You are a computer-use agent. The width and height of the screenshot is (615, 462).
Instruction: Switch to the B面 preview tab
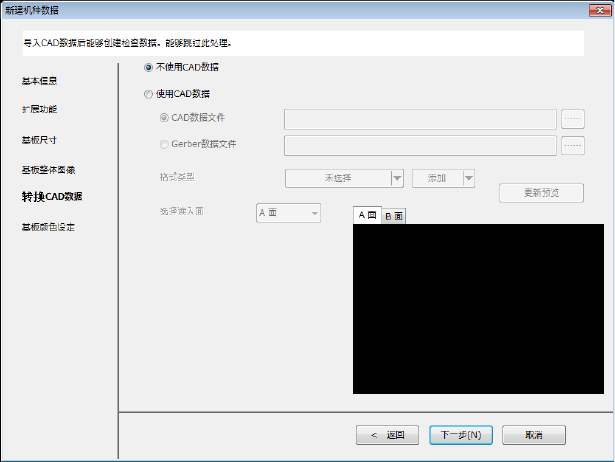pyautogui.click(x=394, y=216)
